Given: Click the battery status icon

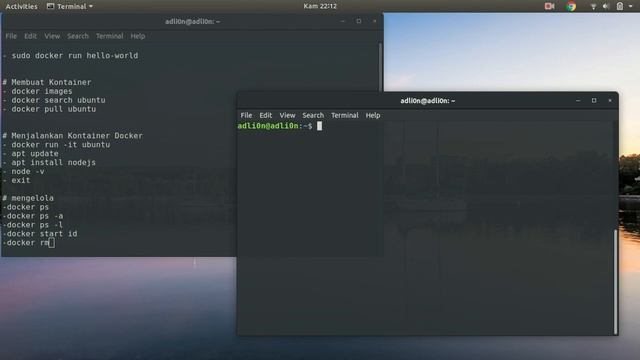Looking at the screenshot, I should (x=620, y=6).
